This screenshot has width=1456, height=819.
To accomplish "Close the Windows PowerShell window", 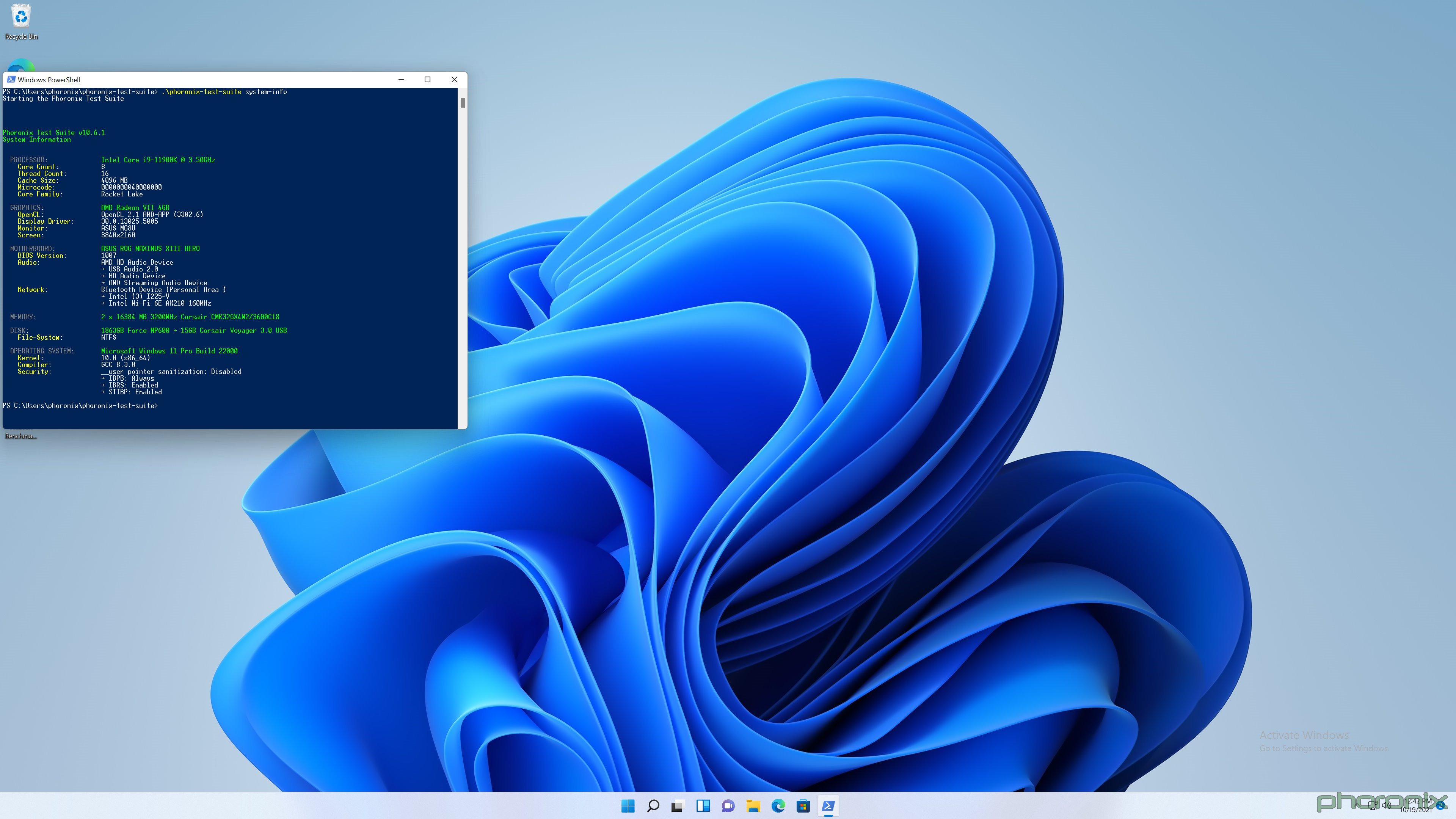I will click(x=454, y=80).
